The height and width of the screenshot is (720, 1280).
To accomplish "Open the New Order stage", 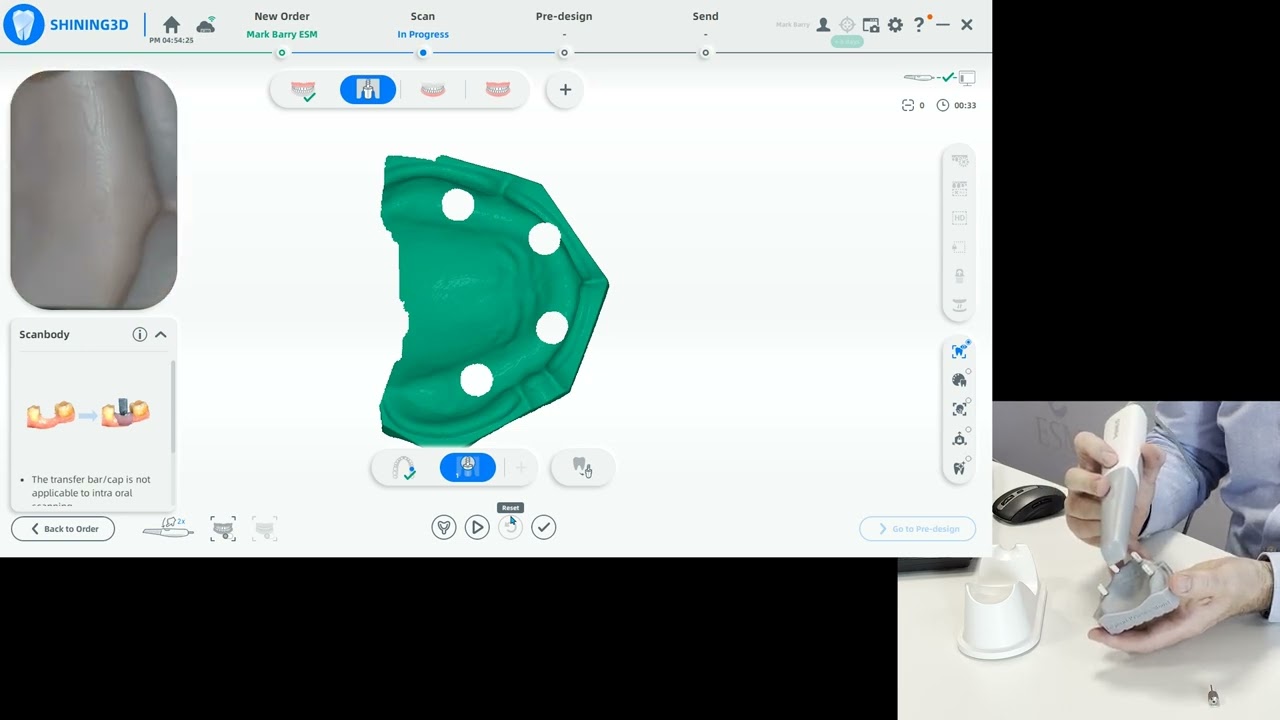I will tap(282, 16).
